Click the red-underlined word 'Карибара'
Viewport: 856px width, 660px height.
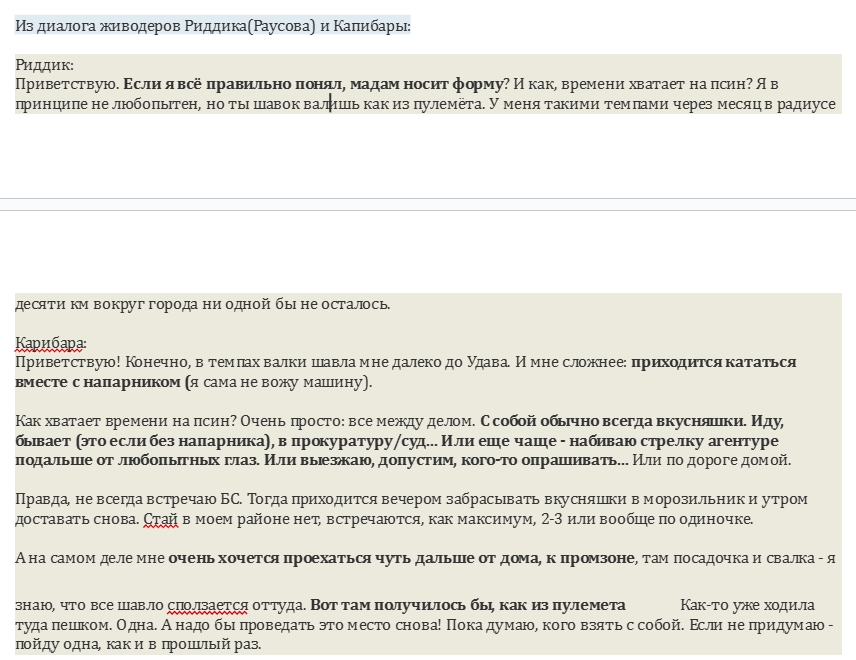tap(50, 343)
